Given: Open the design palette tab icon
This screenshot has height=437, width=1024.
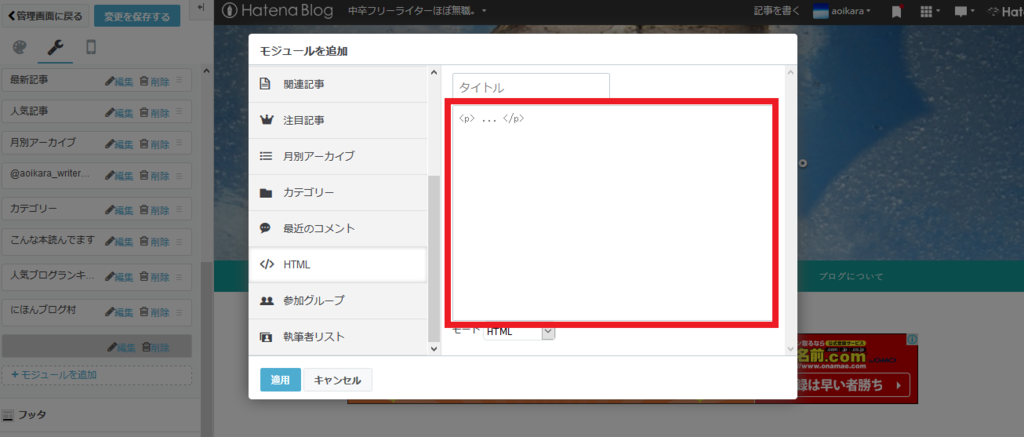Looking at the screenshot, I should (20, 48).
